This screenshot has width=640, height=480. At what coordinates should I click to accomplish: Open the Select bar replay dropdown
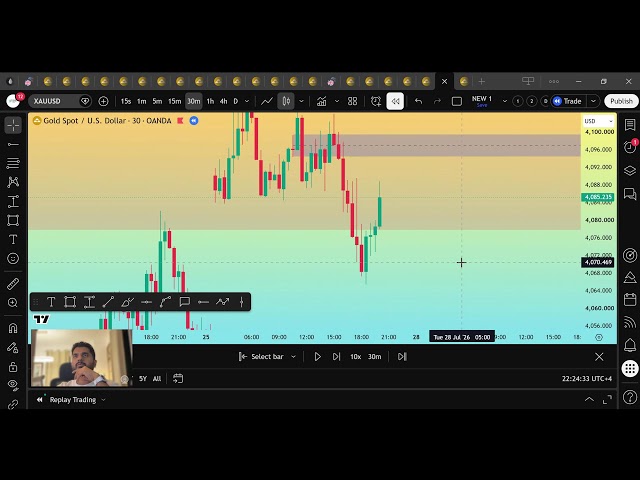(267, 357)
